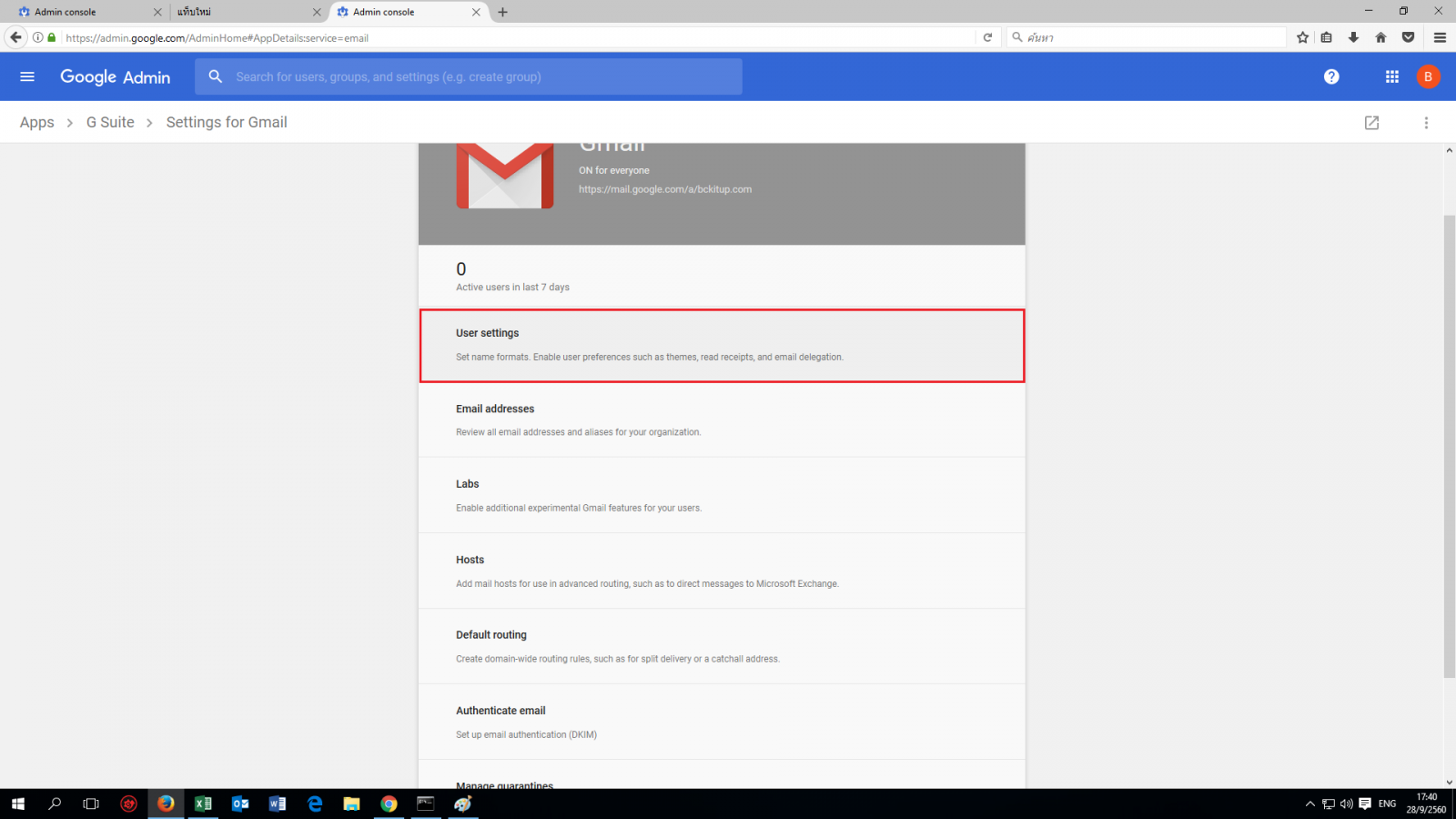
Task: Open the volume control tray icon
Action: [1347, 804]
